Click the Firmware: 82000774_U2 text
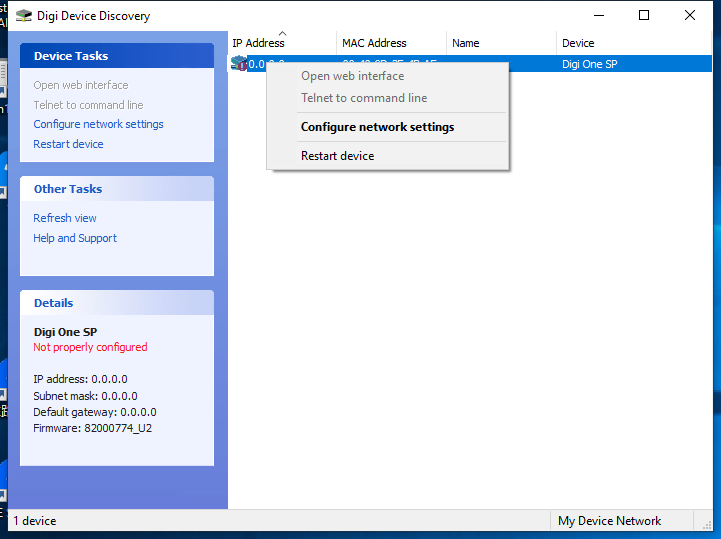 click(92, 428)
